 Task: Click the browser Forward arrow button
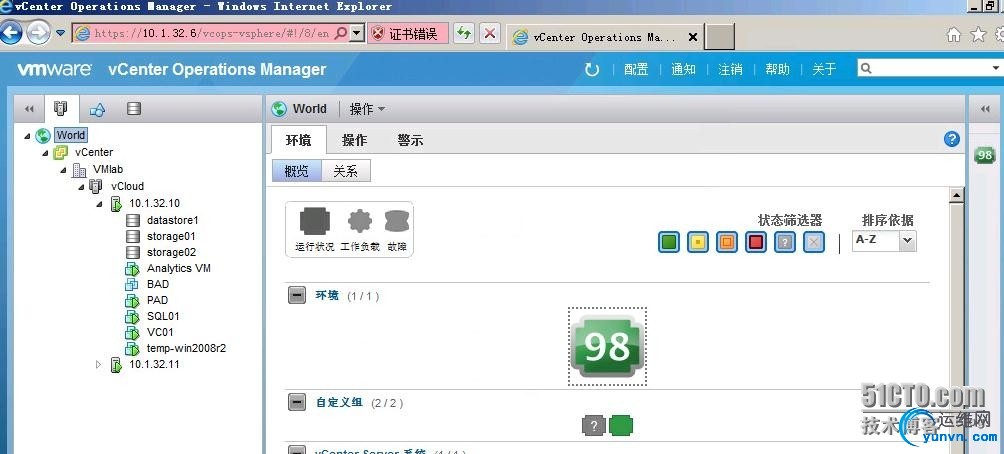coord(38,33)
